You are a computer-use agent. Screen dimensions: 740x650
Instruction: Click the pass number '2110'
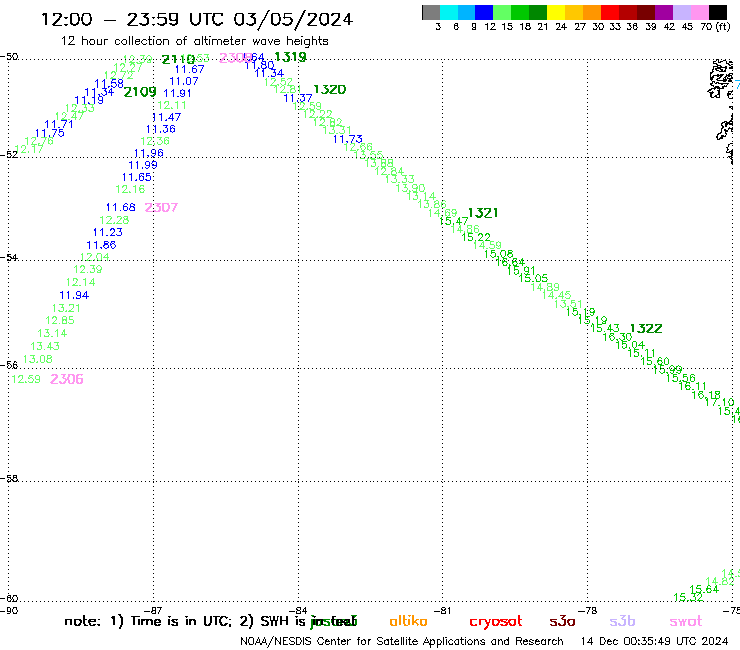[178, 59]
